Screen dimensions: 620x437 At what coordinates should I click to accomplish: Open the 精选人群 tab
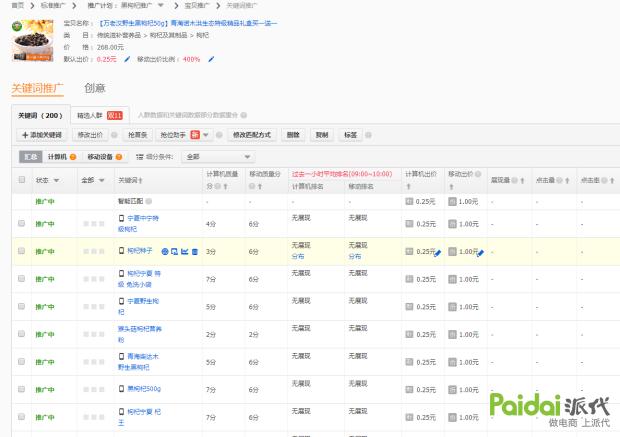point(100,115)
